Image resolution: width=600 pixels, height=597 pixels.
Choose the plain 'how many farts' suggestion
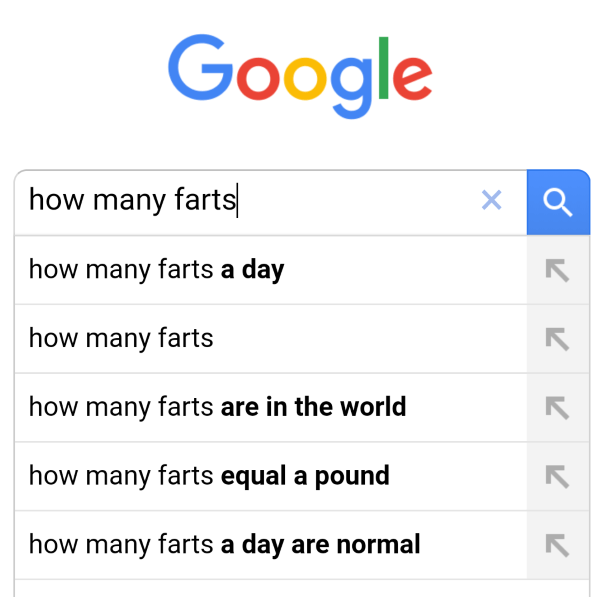coord(271,339)
